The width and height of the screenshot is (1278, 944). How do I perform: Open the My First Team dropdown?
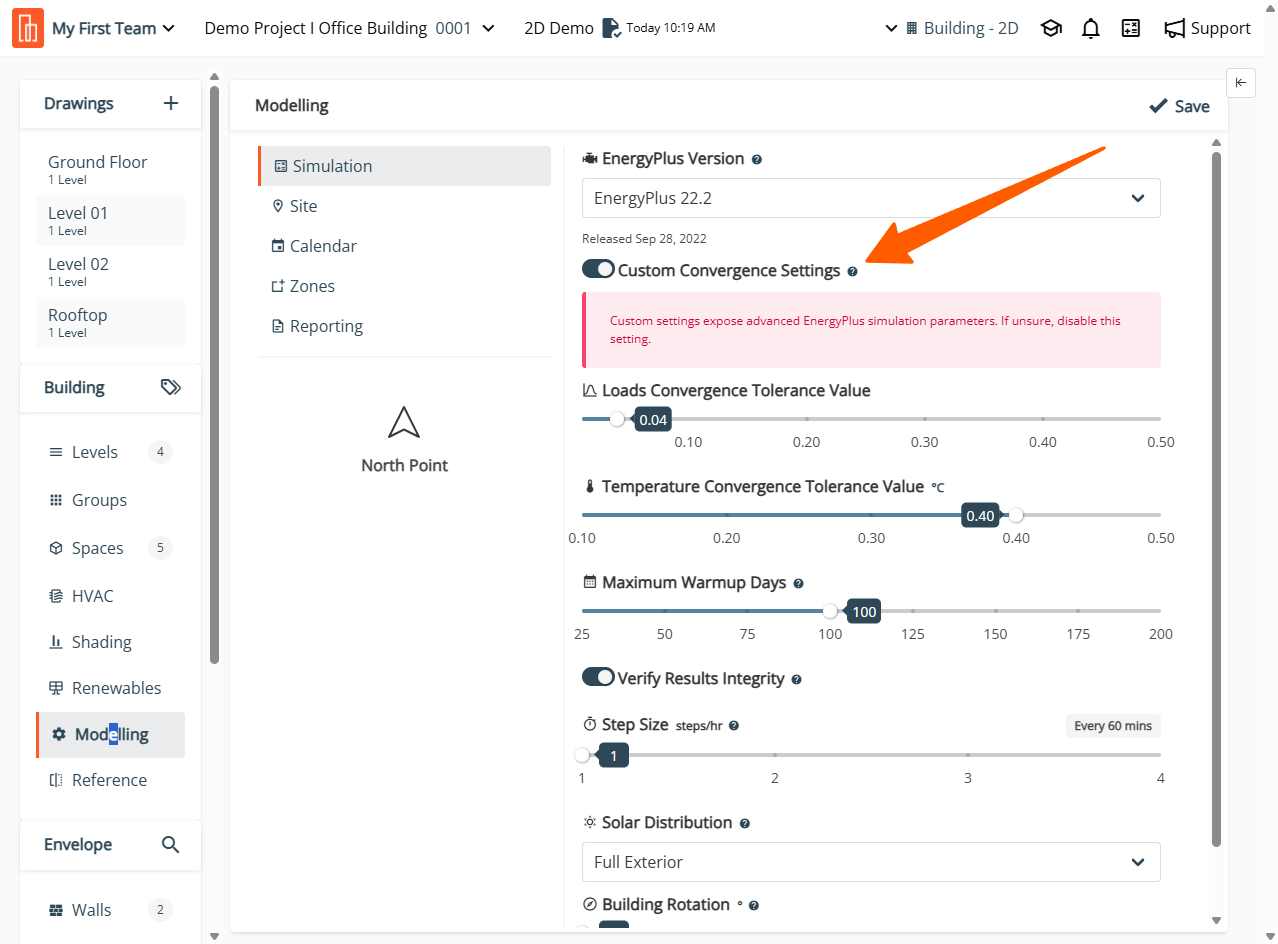tap(113, 29)
